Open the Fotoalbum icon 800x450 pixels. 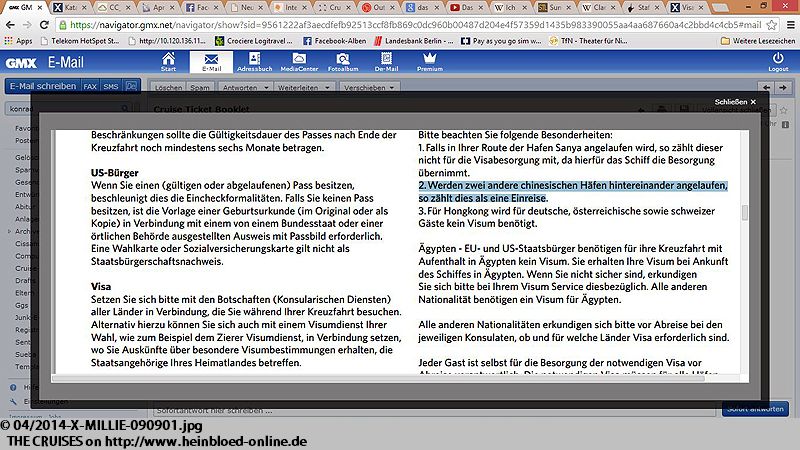(343, 62)
